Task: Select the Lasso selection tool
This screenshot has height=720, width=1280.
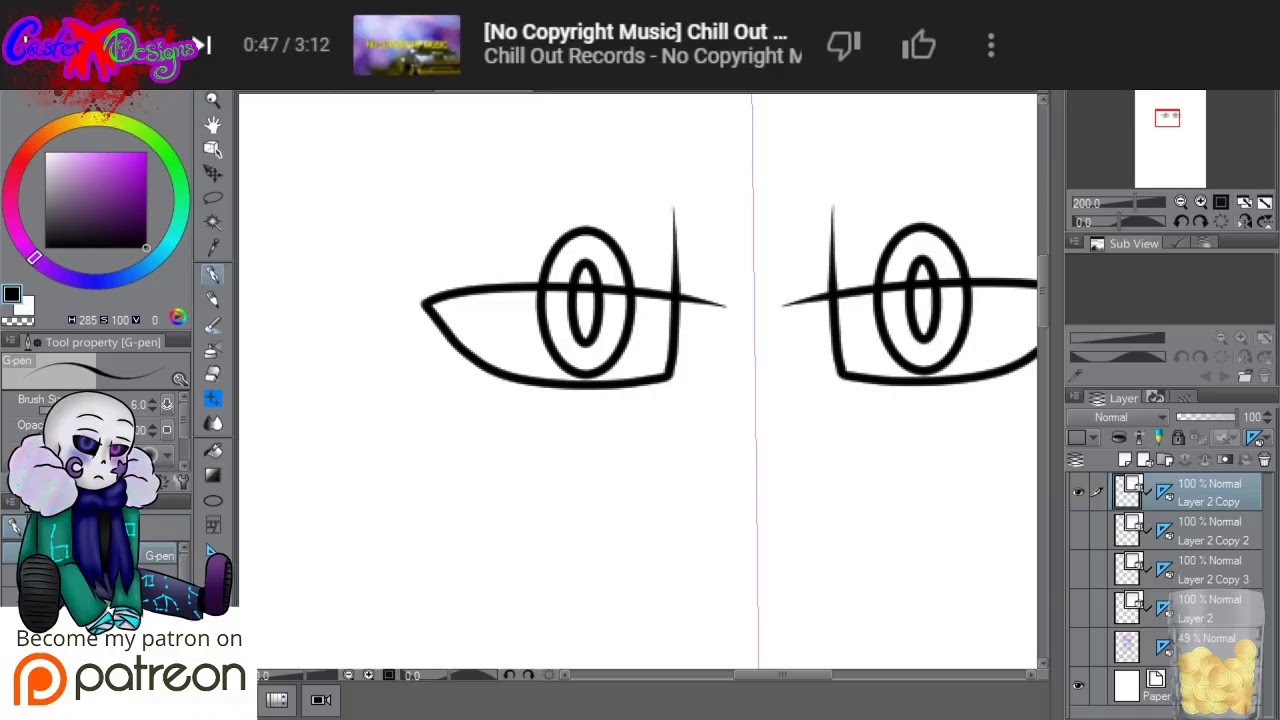Action: click(x=213, y=198)
